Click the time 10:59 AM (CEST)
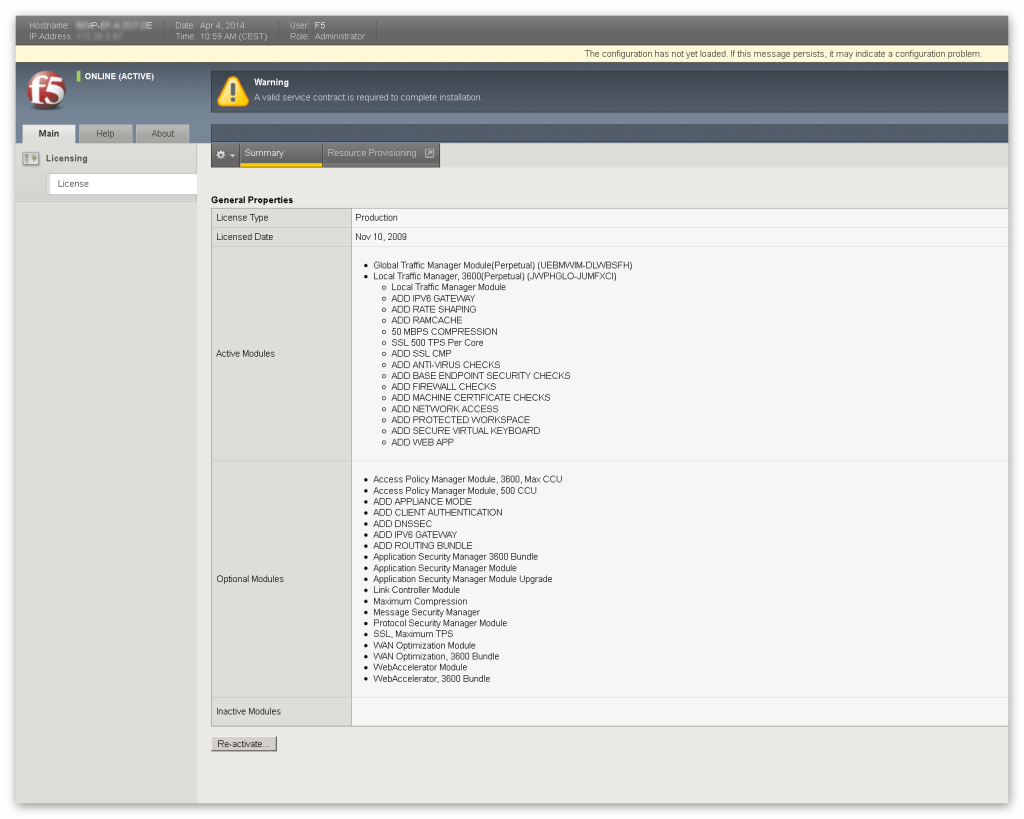The image size is (1024, 819). [x=234, y=37]
